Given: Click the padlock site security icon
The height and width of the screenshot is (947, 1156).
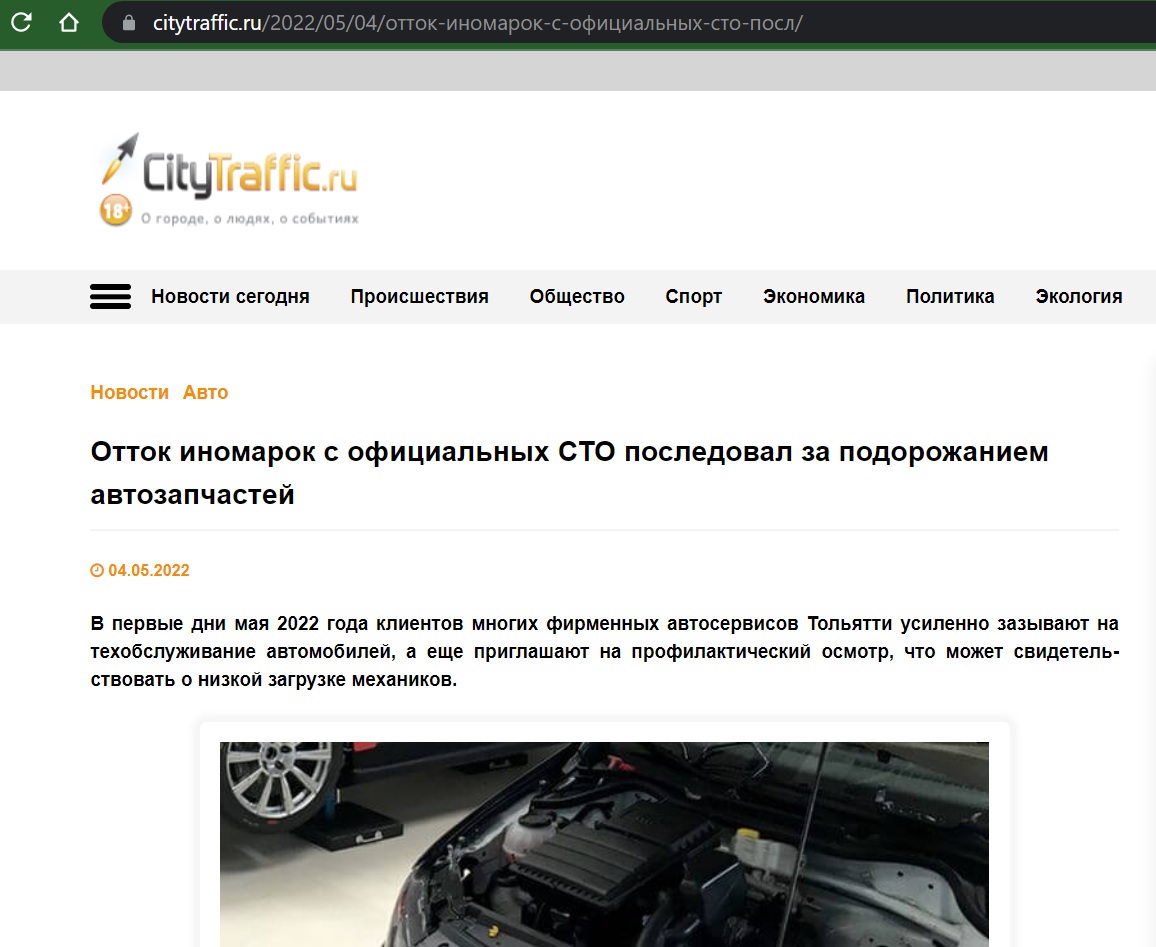Looking at the screenshot, I should [x=128, y=23].
